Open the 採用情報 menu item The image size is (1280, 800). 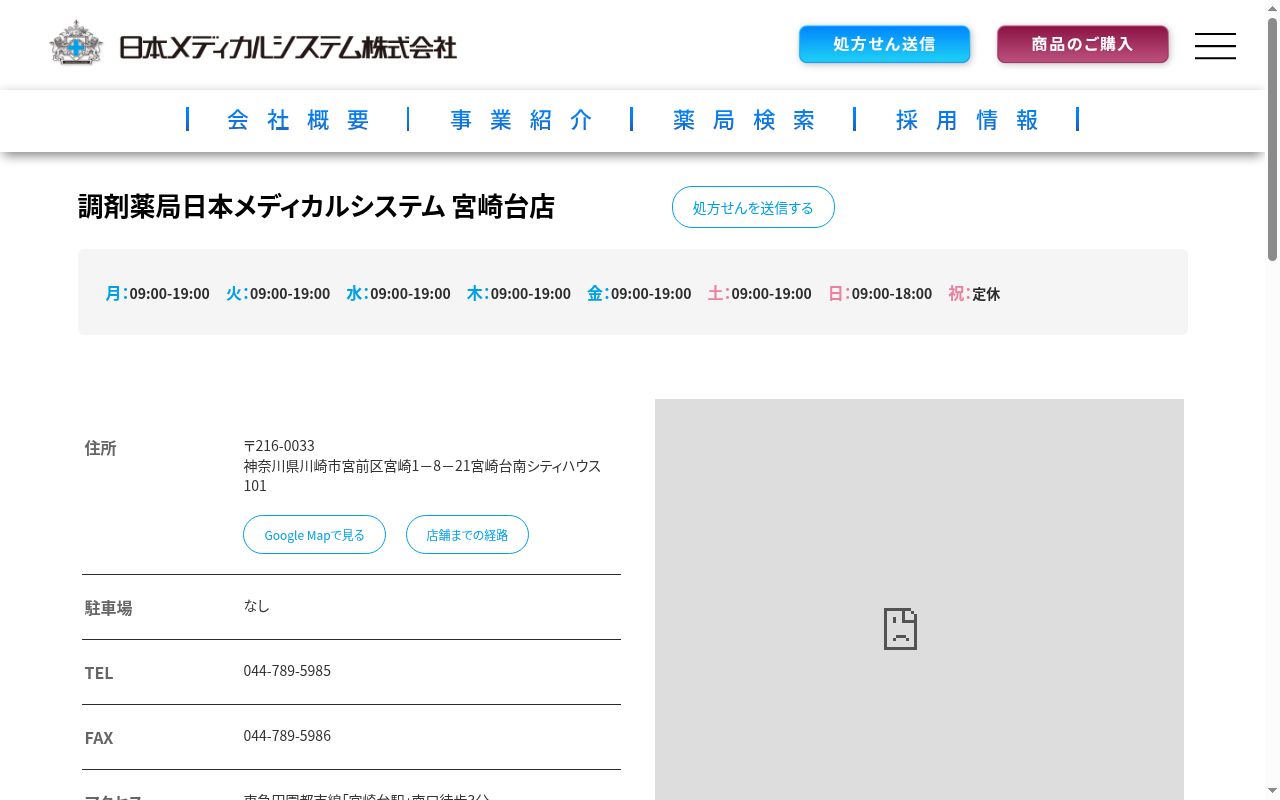[967, 120]
